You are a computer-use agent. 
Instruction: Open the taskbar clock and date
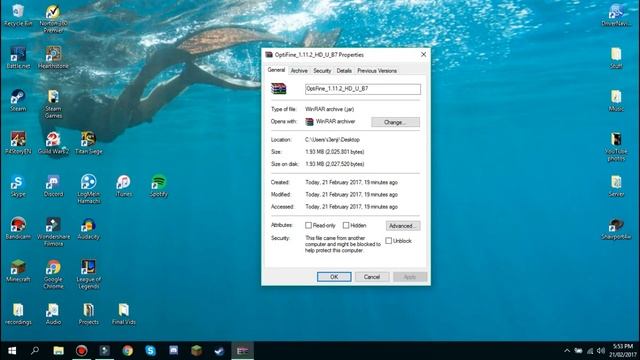(x=623, y=351)
